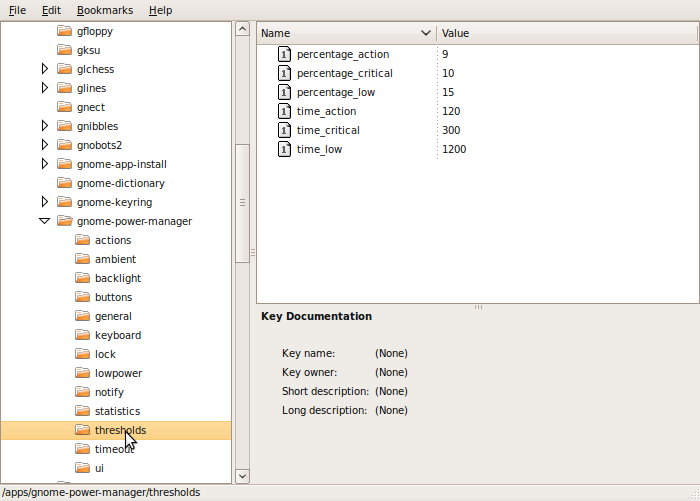Image resolution: width=700 pixels, height=501 pixels.
Task: Click the integer icon beside percentage_low
Action: point(284,92)
